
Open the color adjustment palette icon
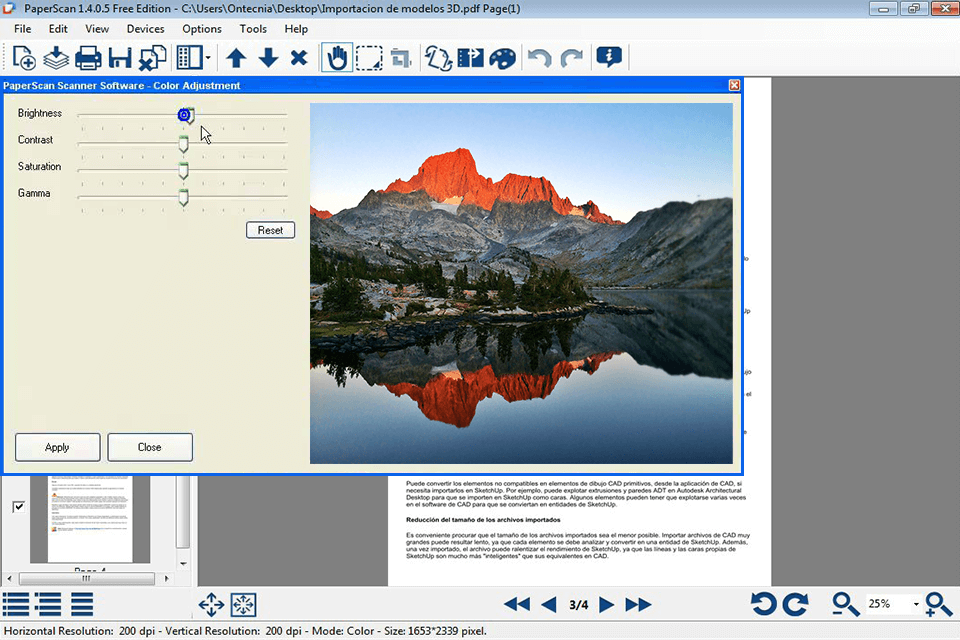click(502, 57)
